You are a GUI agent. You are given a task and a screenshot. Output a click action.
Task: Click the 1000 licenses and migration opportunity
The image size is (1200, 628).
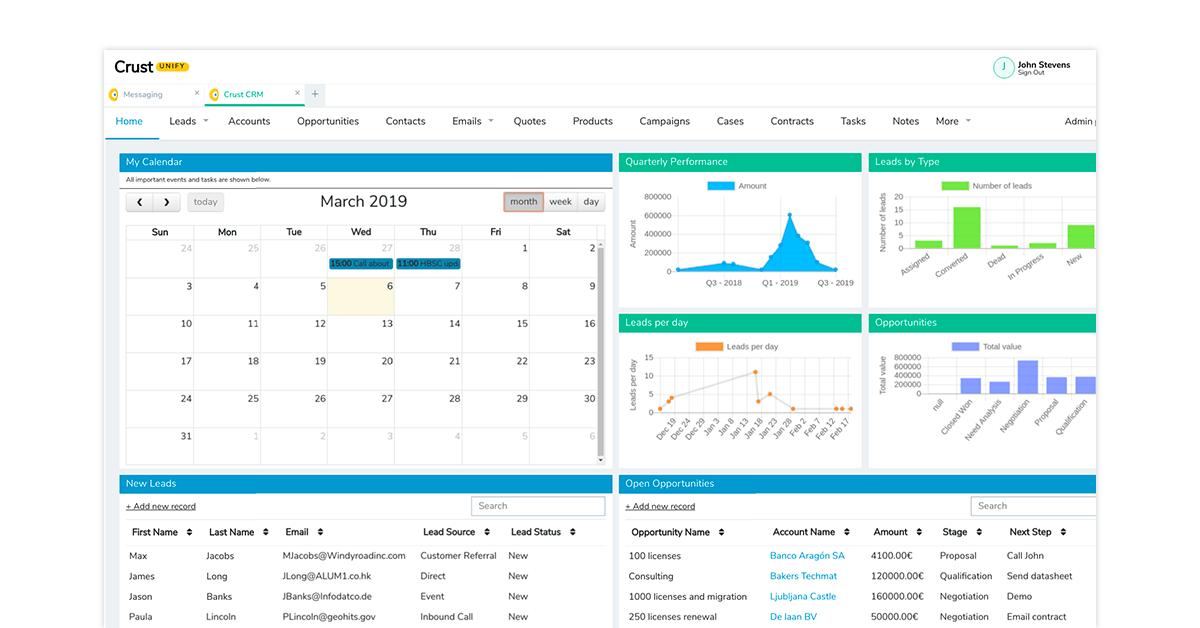688,596
